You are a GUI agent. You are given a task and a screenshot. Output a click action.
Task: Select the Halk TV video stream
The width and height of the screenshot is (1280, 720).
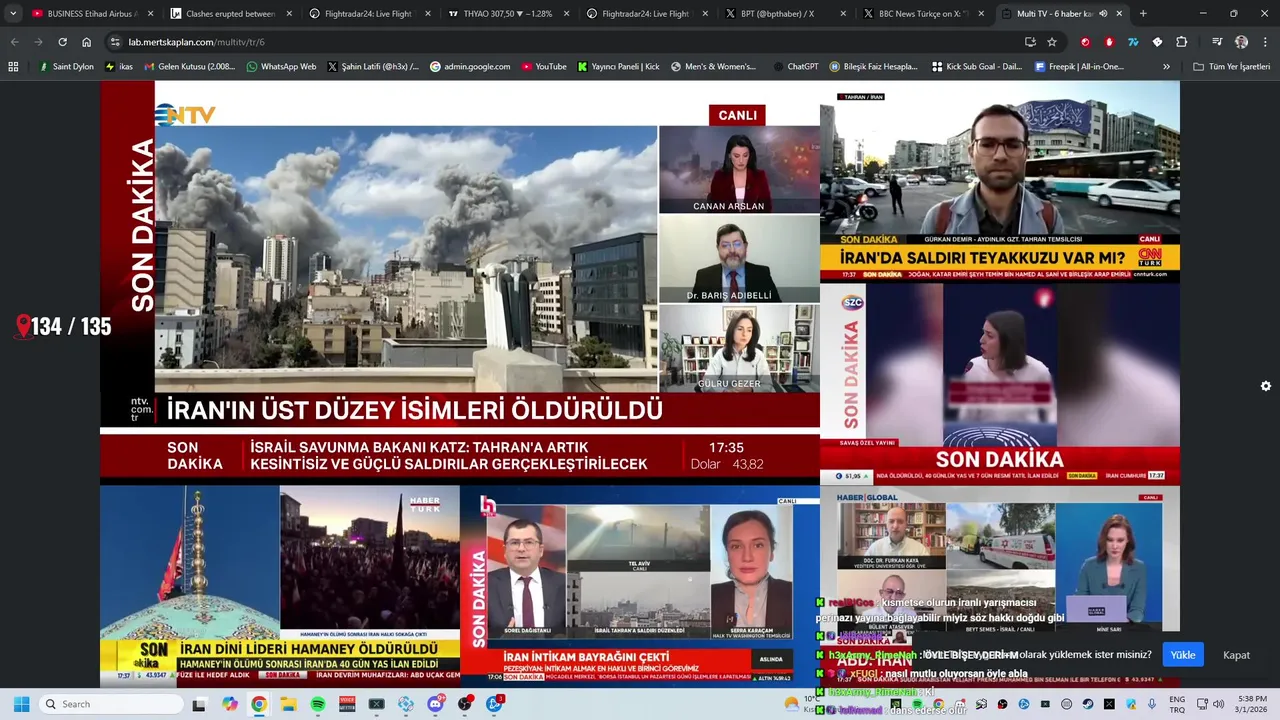640,586
